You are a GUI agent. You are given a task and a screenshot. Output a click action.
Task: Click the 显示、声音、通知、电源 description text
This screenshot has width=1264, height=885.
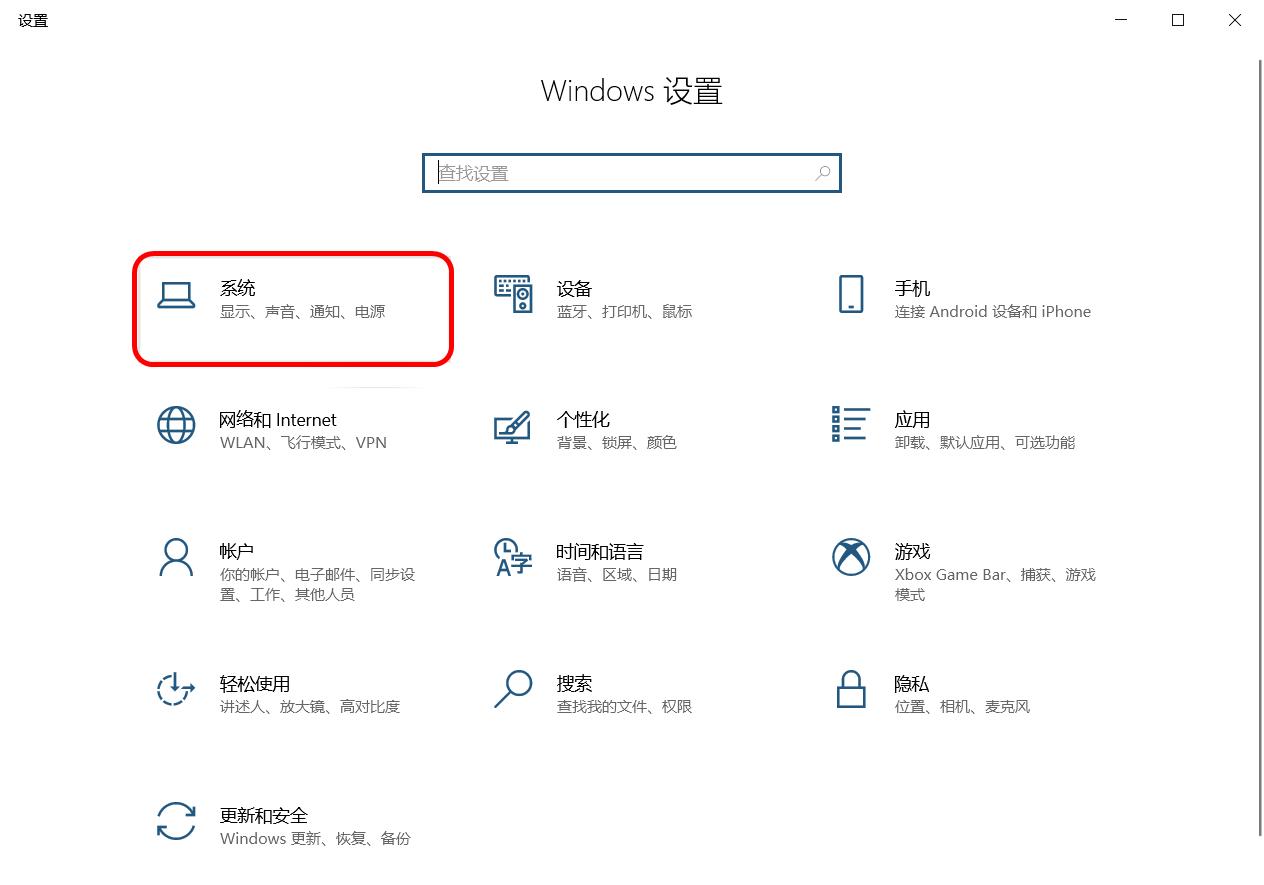click(x=300, y=311)
